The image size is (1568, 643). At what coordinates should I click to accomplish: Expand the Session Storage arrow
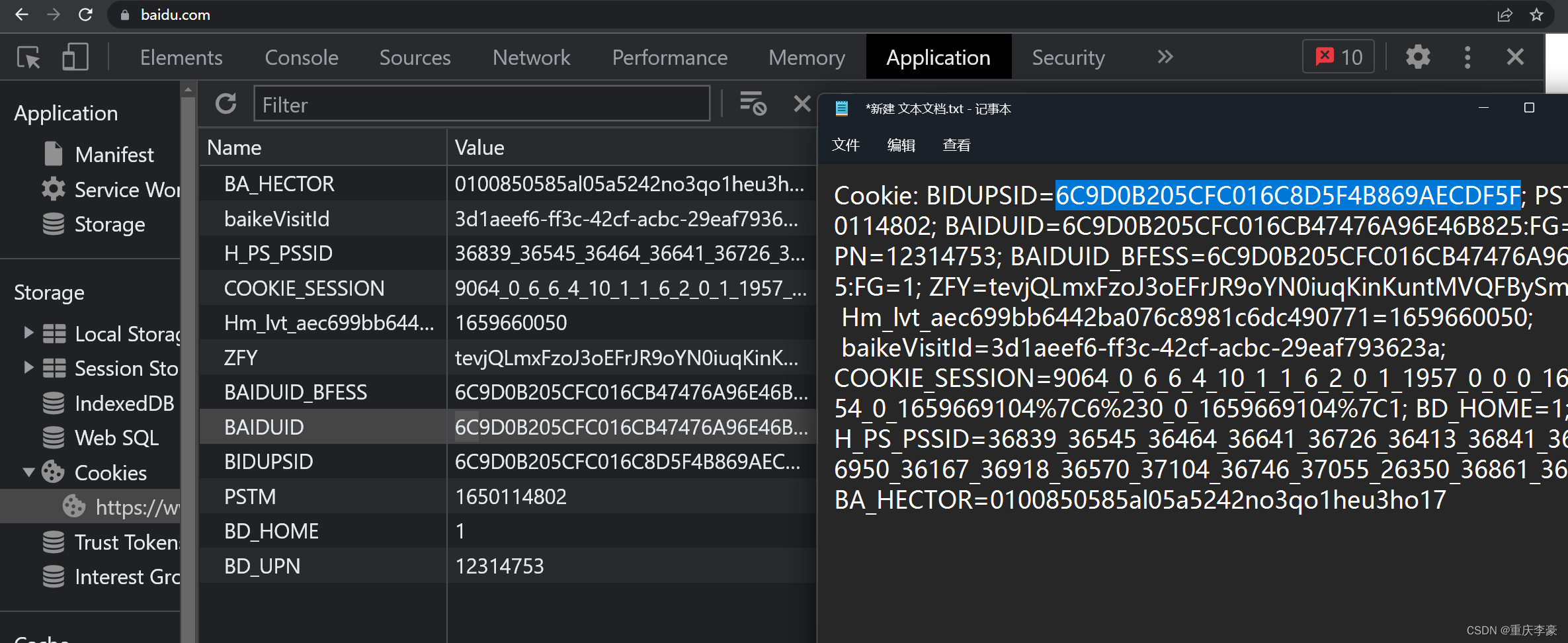[28, 367]
